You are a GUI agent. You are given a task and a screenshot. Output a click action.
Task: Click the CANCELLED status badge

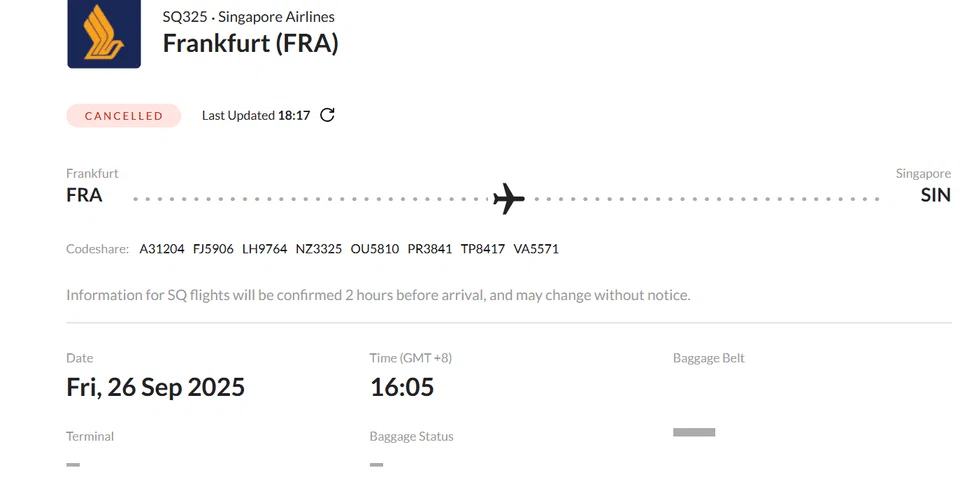pyautogui.click(x=124, y=116)
